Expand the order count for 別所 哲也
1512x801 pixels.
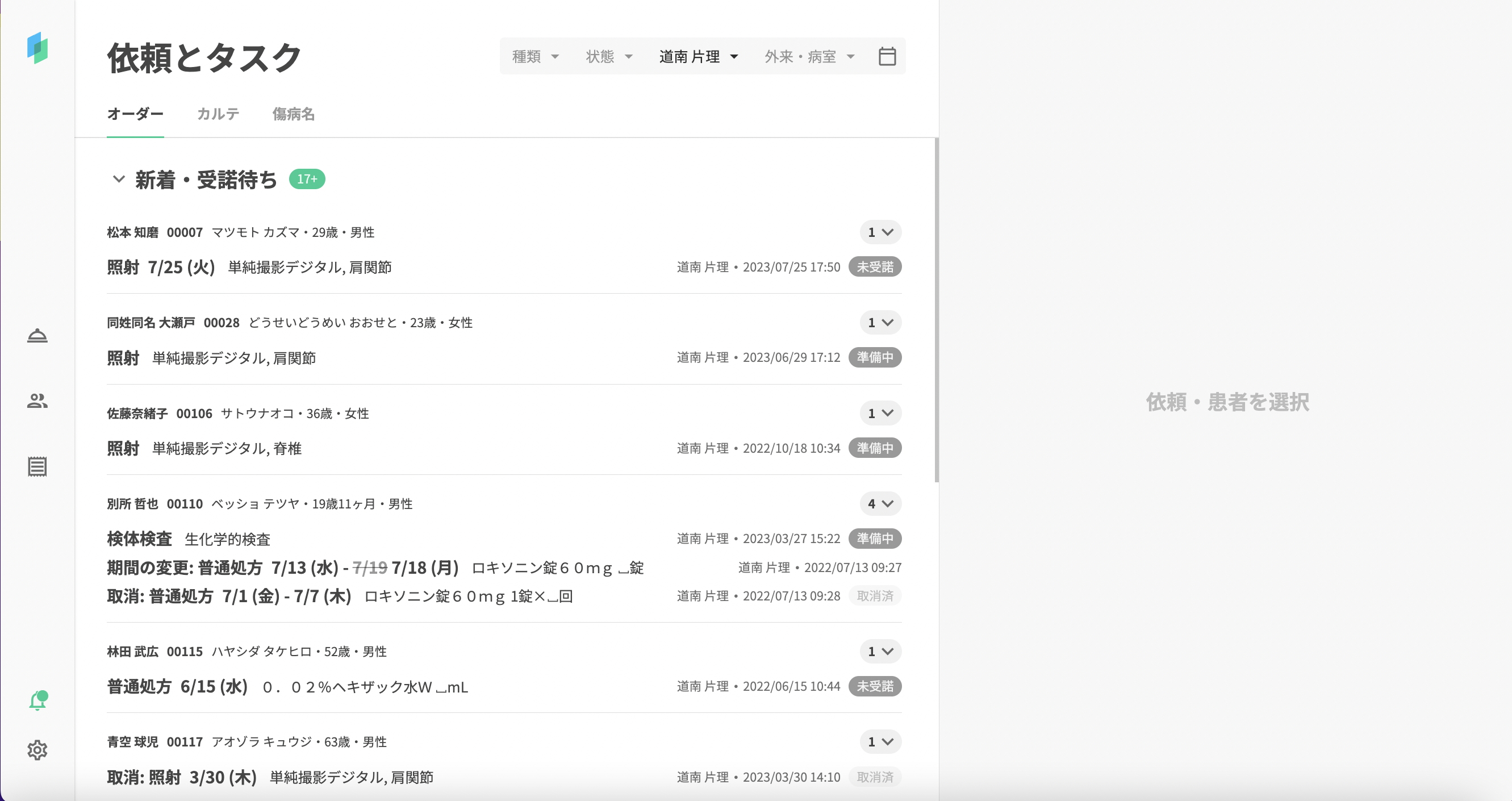point(880,504)
